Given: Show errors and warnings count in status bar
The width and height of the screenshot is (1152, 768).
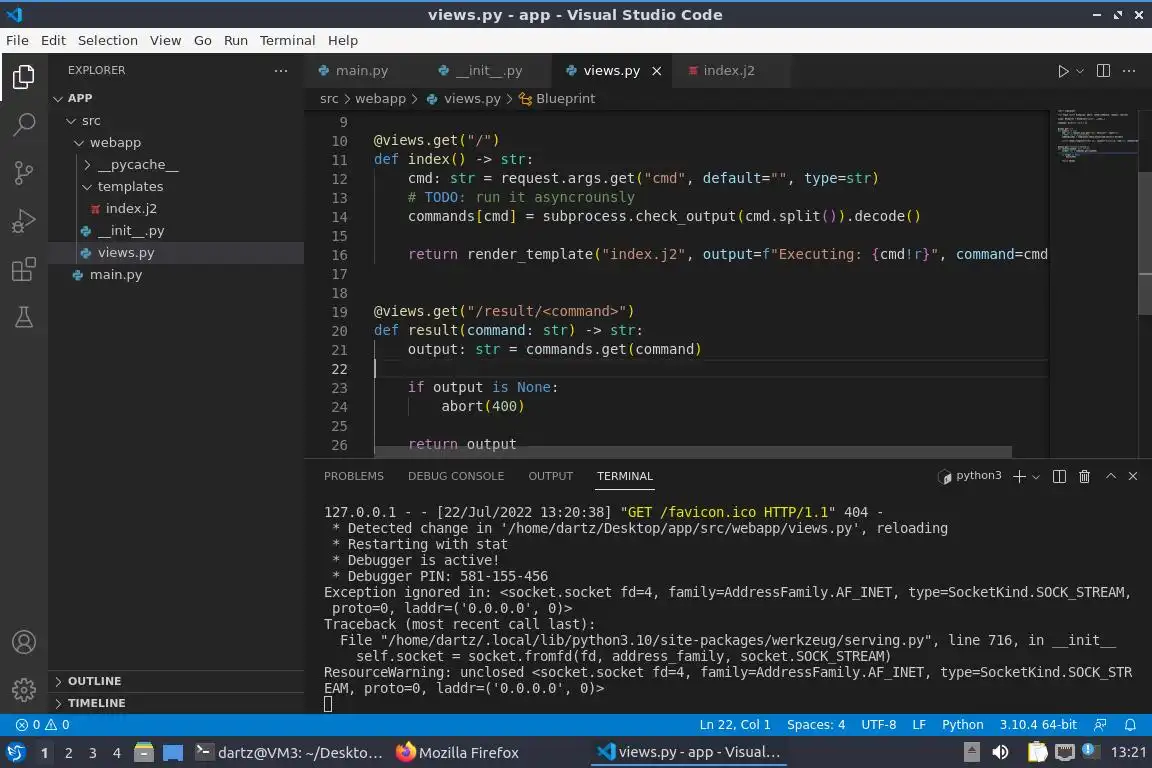Looking at the screenshot, I should pos(43,725).
